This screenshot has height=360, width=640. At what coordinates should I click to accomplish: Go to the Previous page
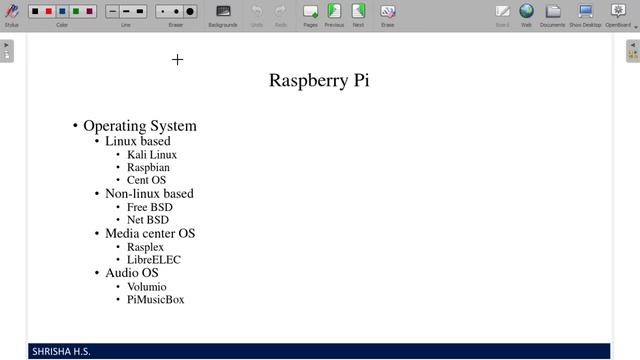[334, 16]
